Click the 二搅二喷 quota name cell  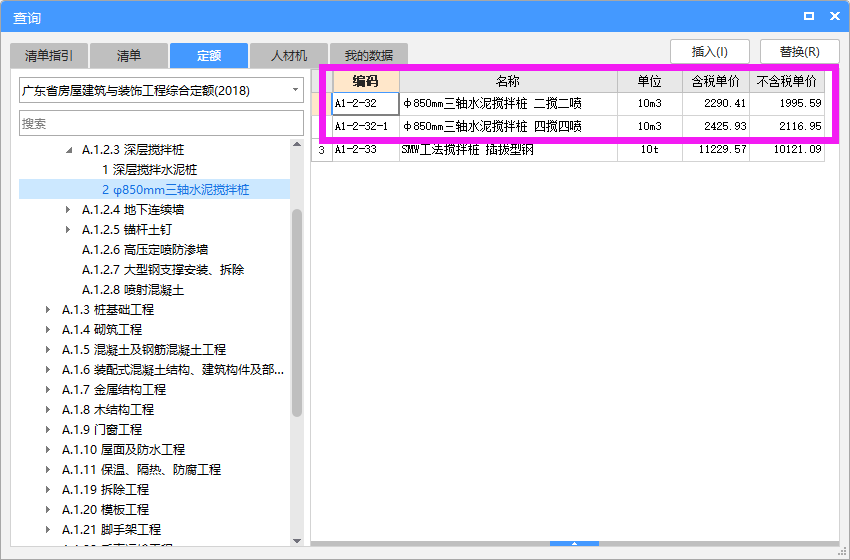pyautogui.click(x=508, y=104)
